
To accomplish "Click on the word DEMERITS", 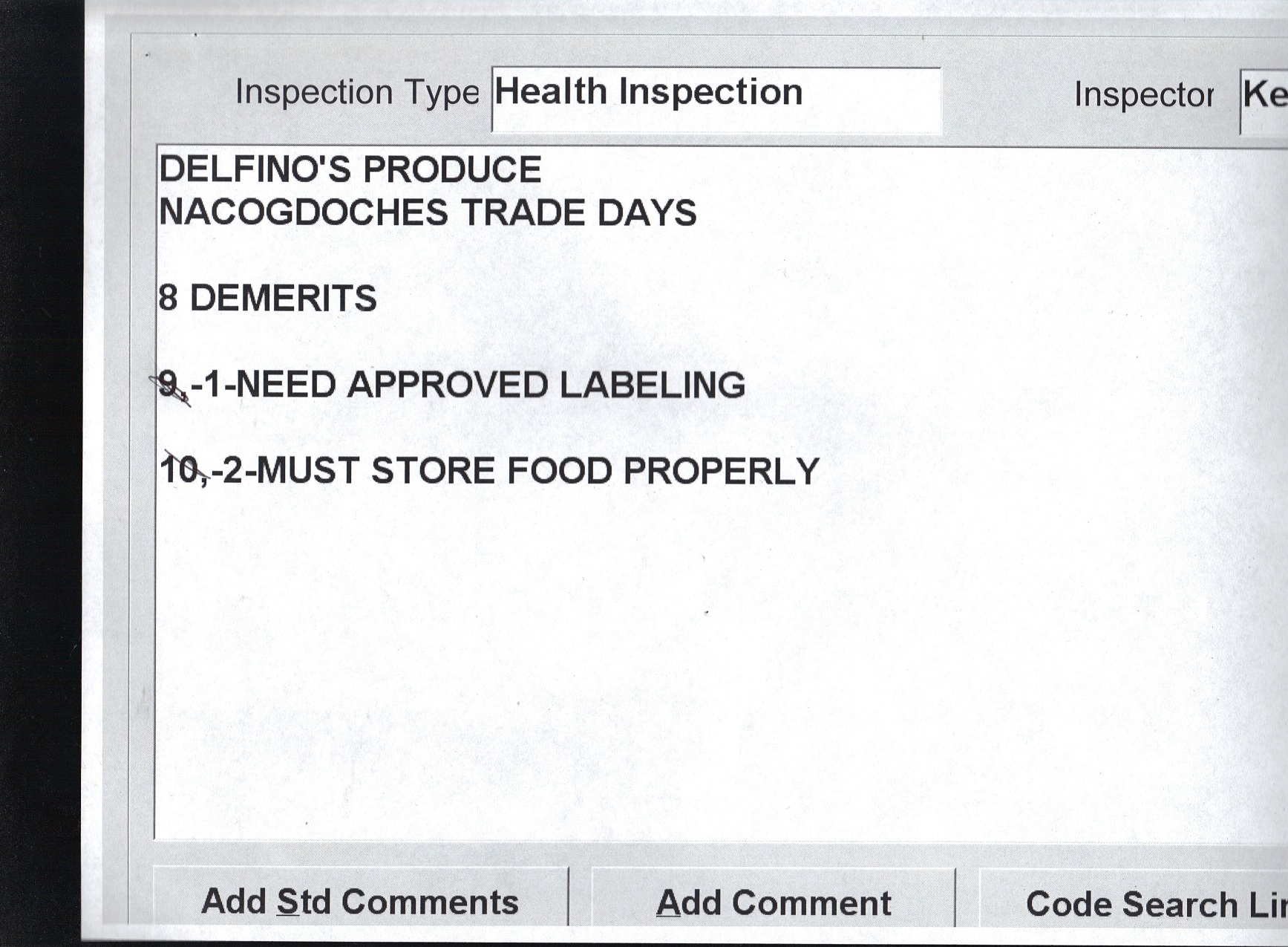I will (x=284, y=299).
